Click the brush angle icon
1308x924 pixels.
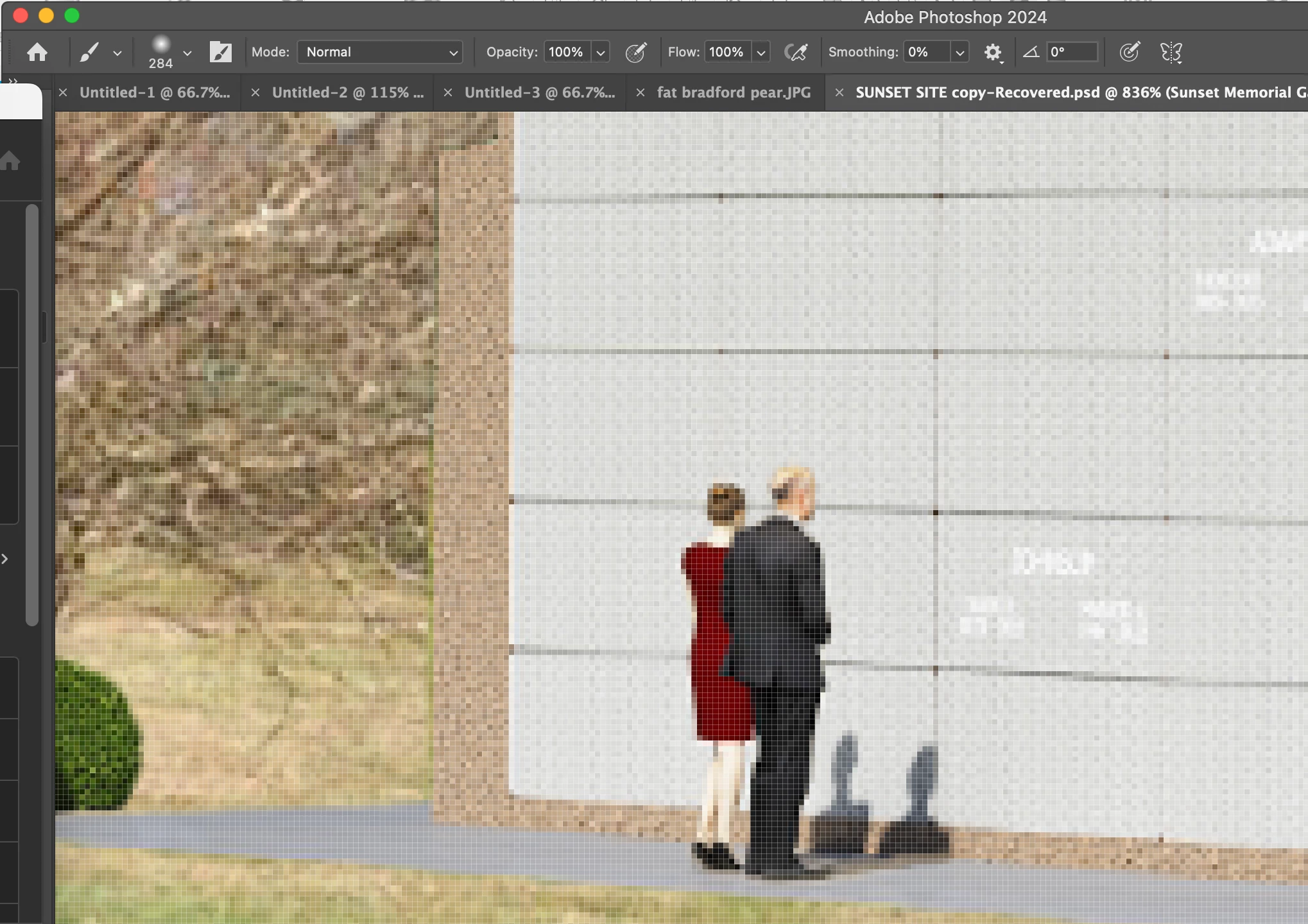1031,52
